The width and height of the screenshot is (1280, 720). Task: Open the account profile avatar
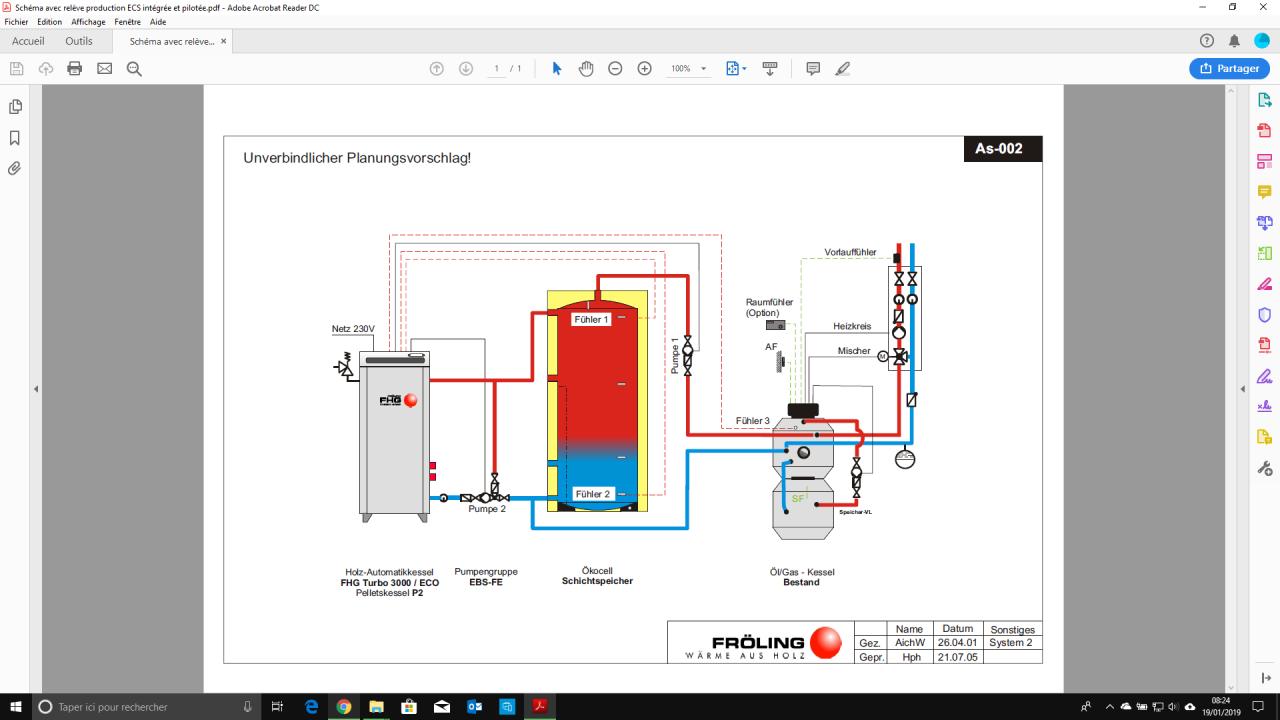[x=1262, y=41]
